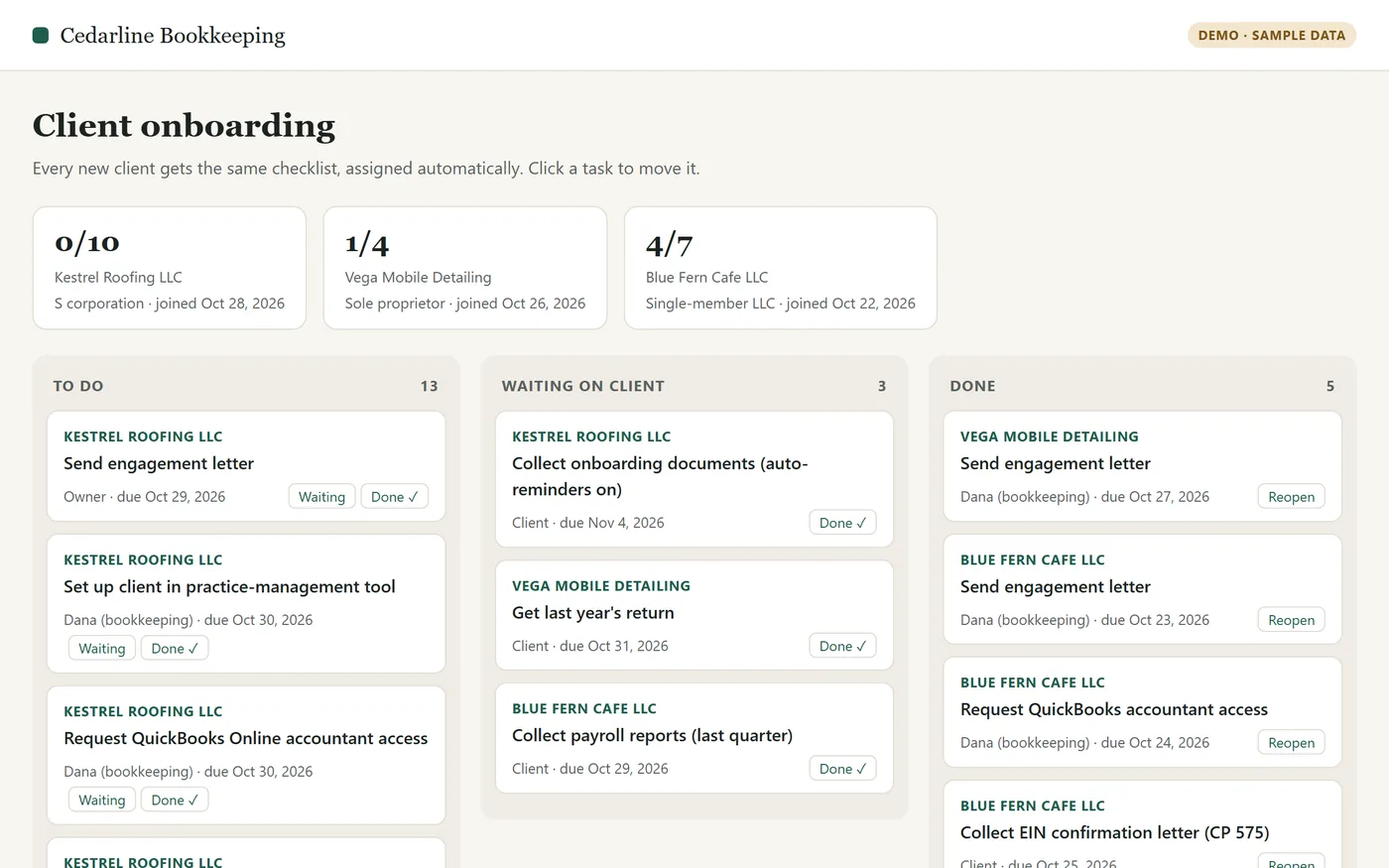Select the DONE column header
This screenshot has height=868, width=1389.
click(972, 386)
